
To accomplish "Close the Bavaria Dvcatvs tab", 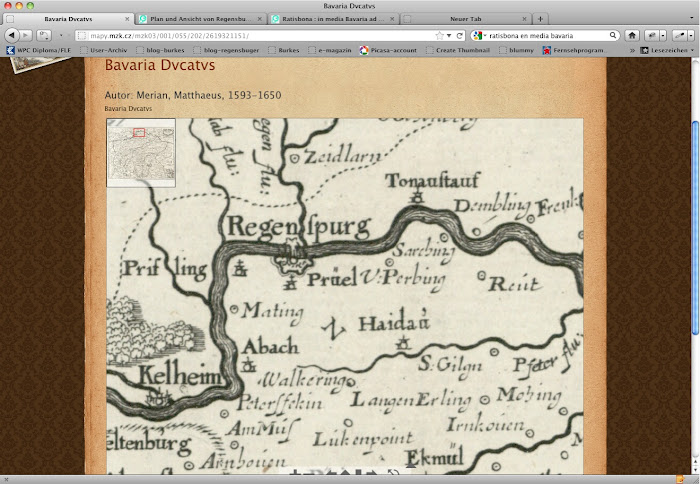I will [127, 19].
